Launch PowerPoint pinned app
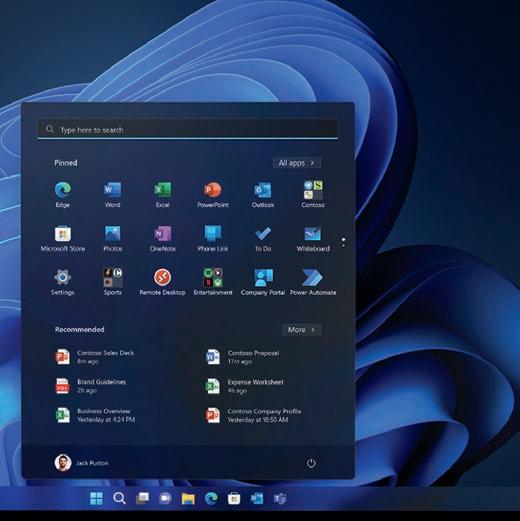This screenshot has width=520, height=521. 213,195
